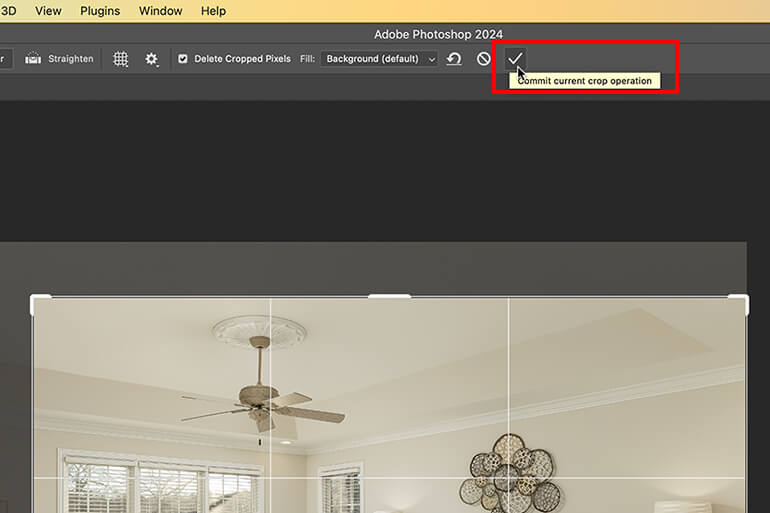Open the Plugins menu
This screenshot has width=770, height=513.
(x=100, y=11)
